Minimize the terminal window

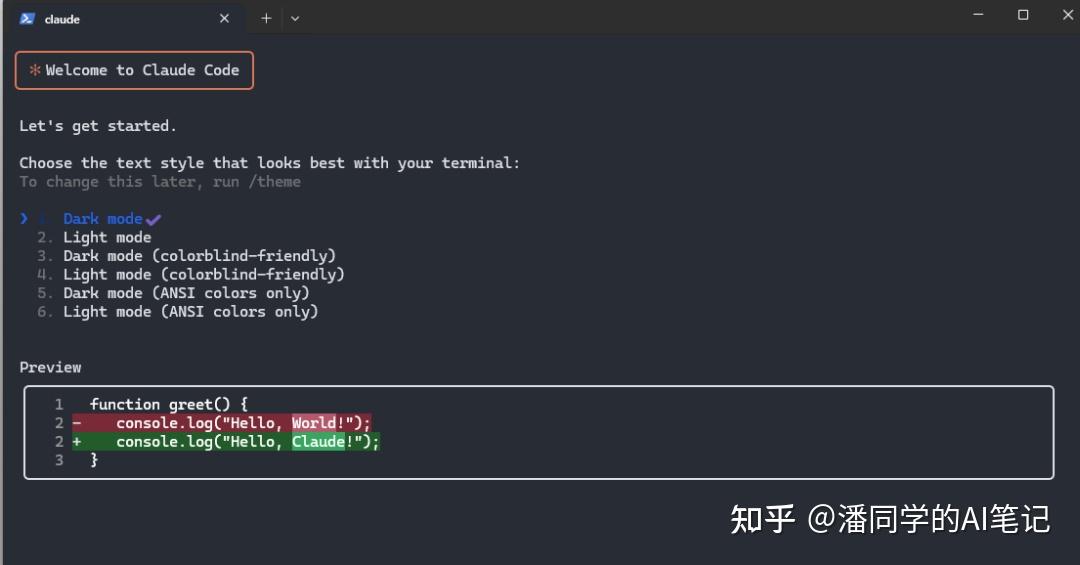[976, 15]
